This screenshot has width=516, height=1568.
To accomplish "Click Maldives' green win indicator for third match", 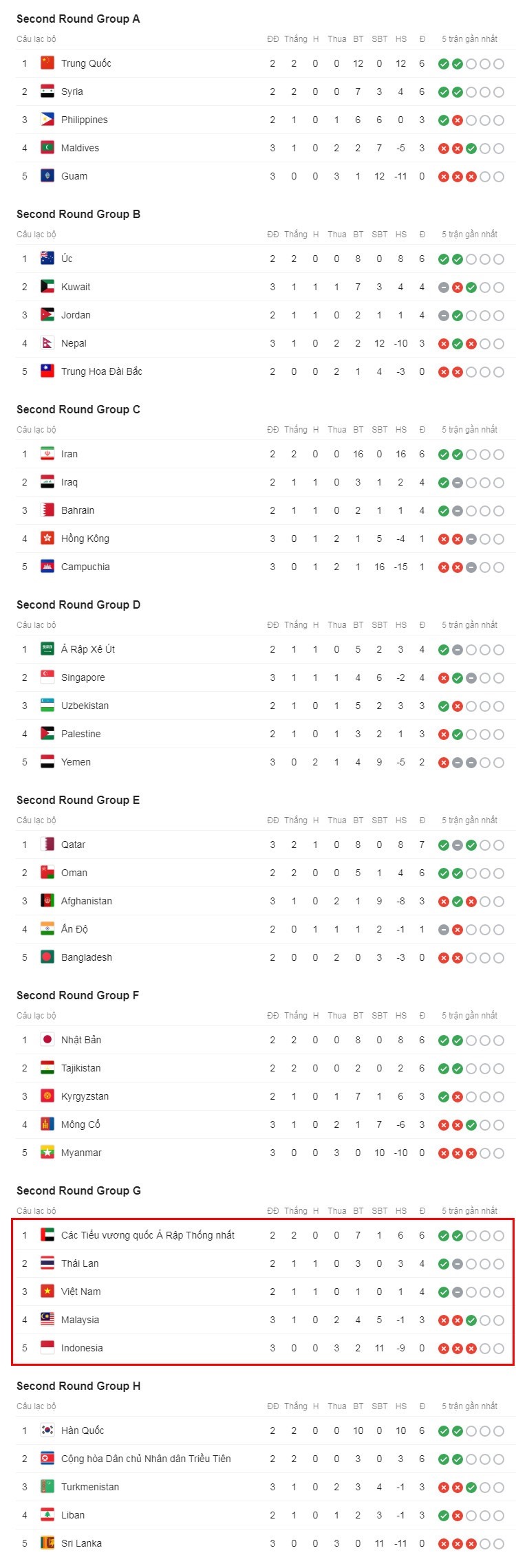I will point(471,148).
